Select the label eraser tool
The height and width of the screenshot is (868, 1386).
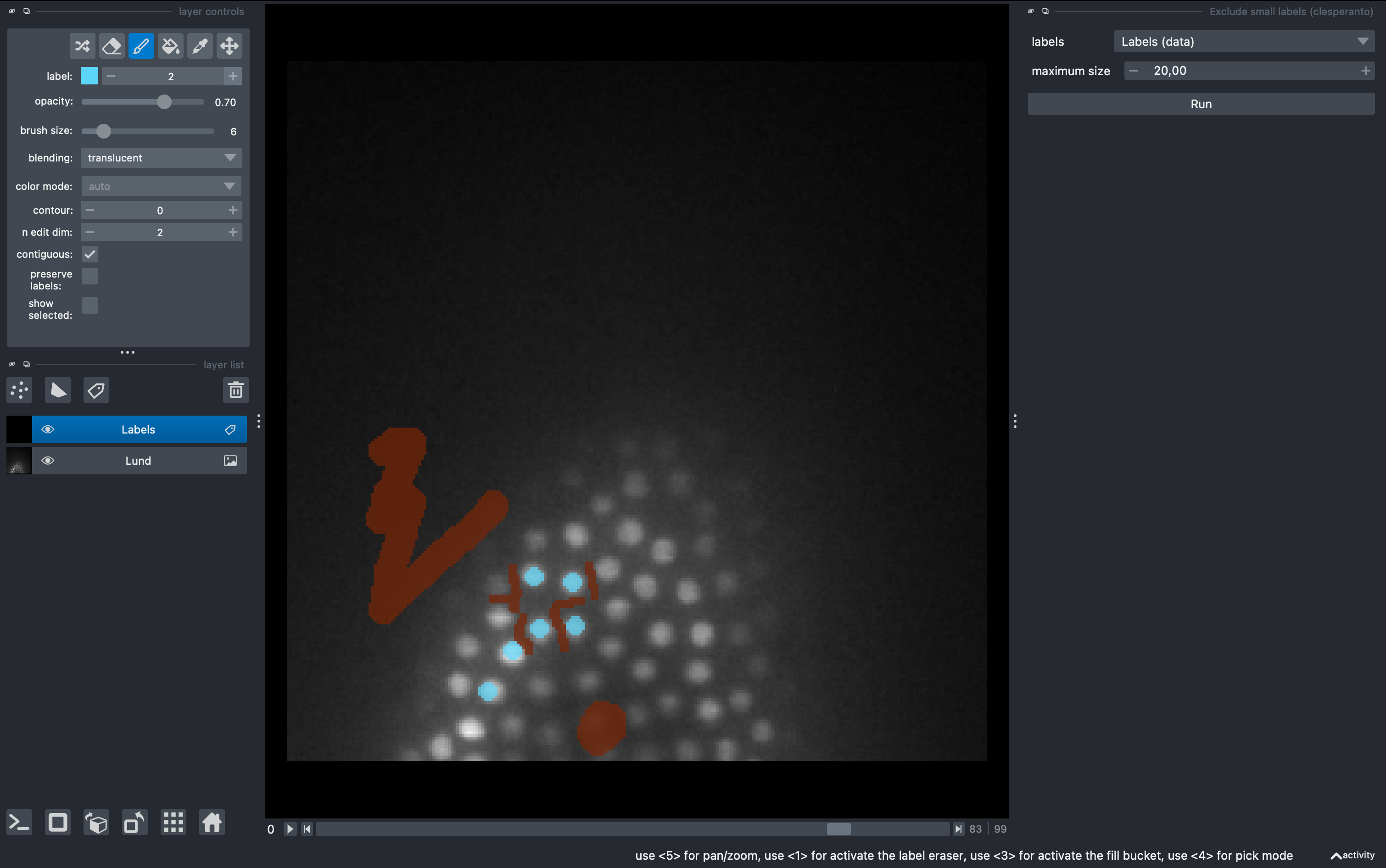[x=112, y=46]
